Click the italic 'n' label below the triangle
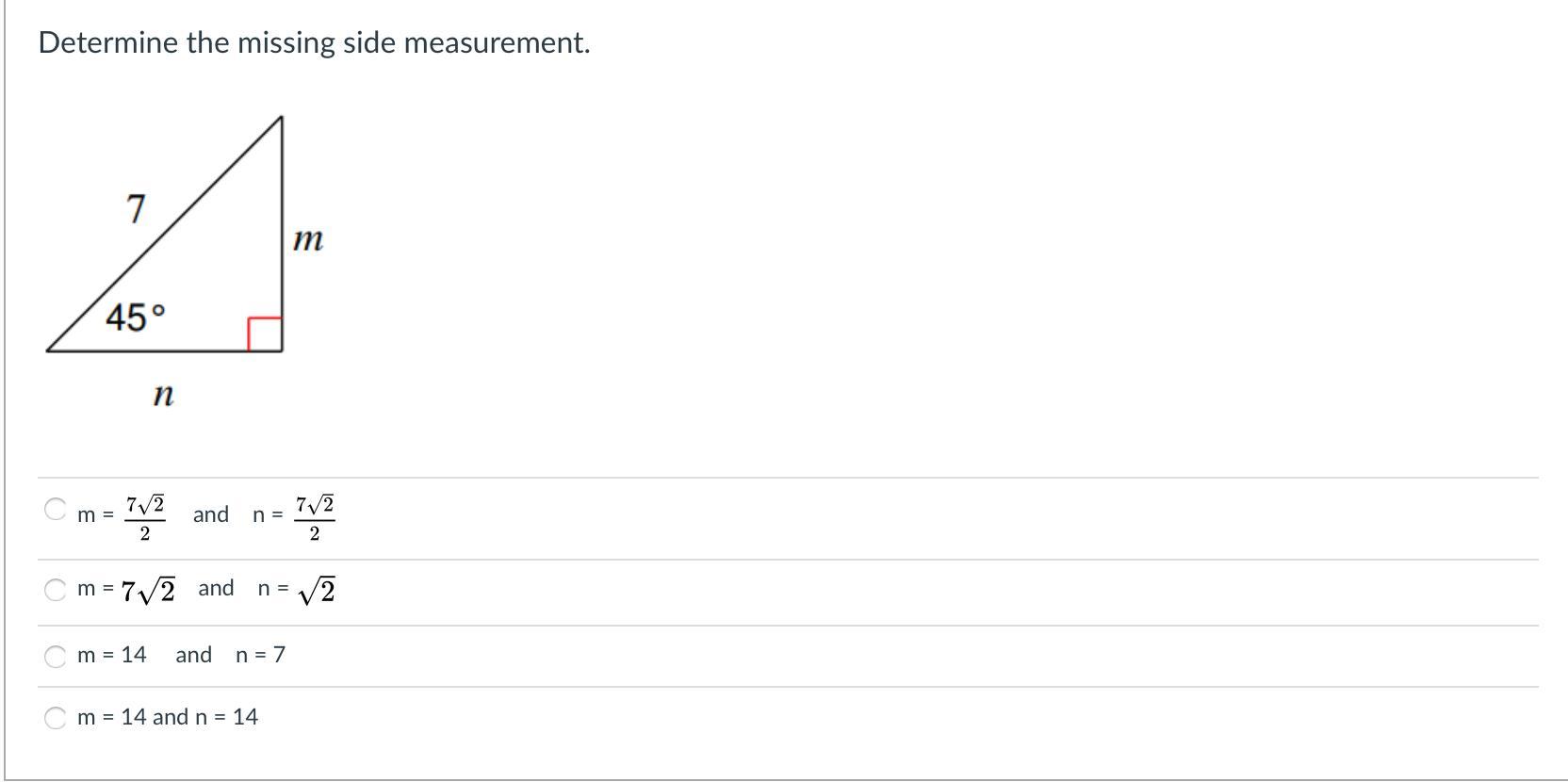The image size is (1568, 782). tap(163, 395)
